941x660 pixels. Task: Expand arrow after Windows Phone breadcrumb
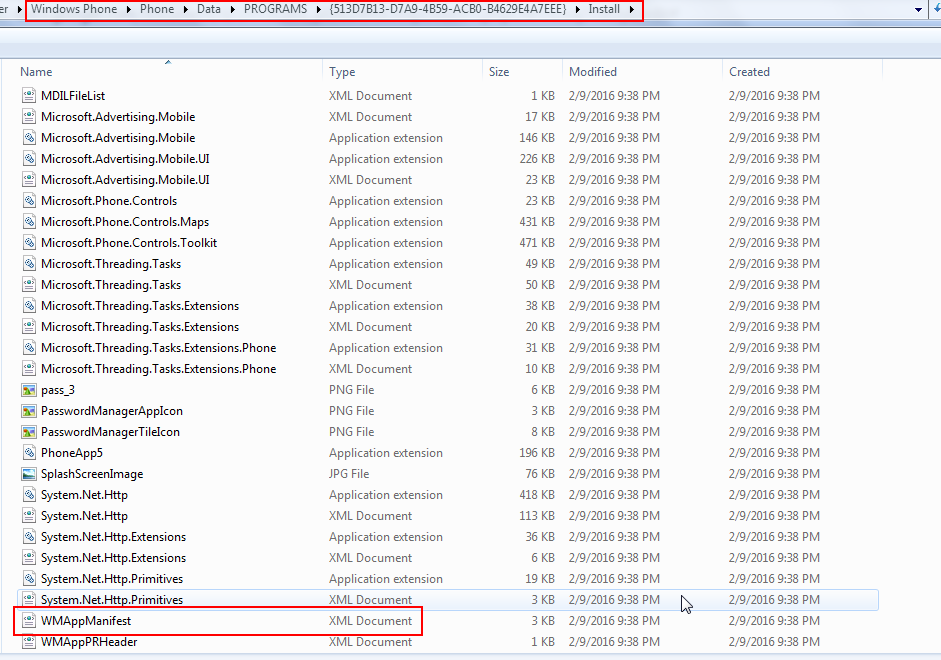click(128, 9)
